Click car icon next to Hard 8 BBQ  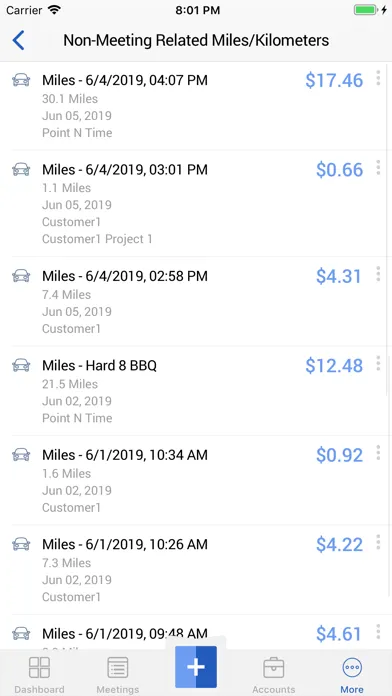[21, 365]
